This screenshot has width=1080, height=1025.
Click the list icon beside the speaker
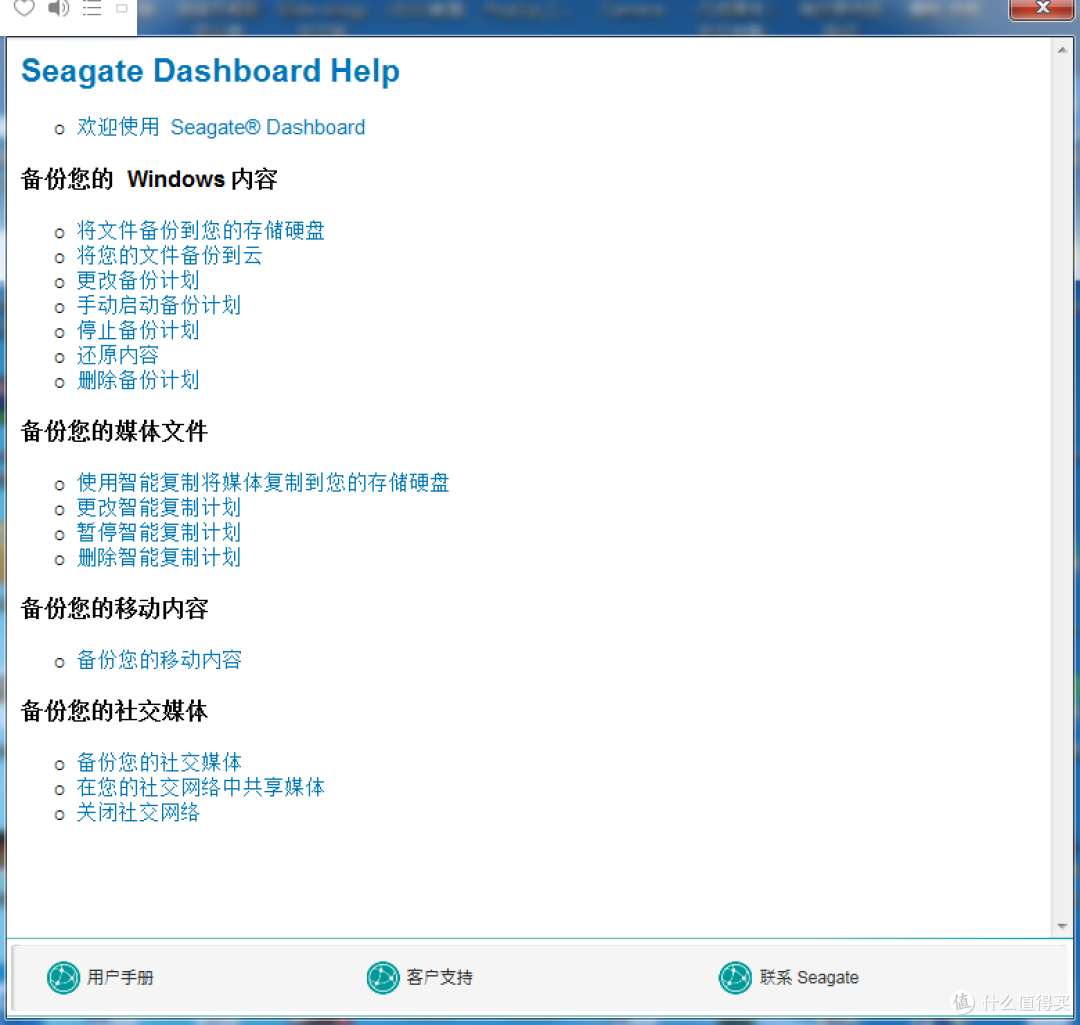pyautogui.click(x=92, y=8)
